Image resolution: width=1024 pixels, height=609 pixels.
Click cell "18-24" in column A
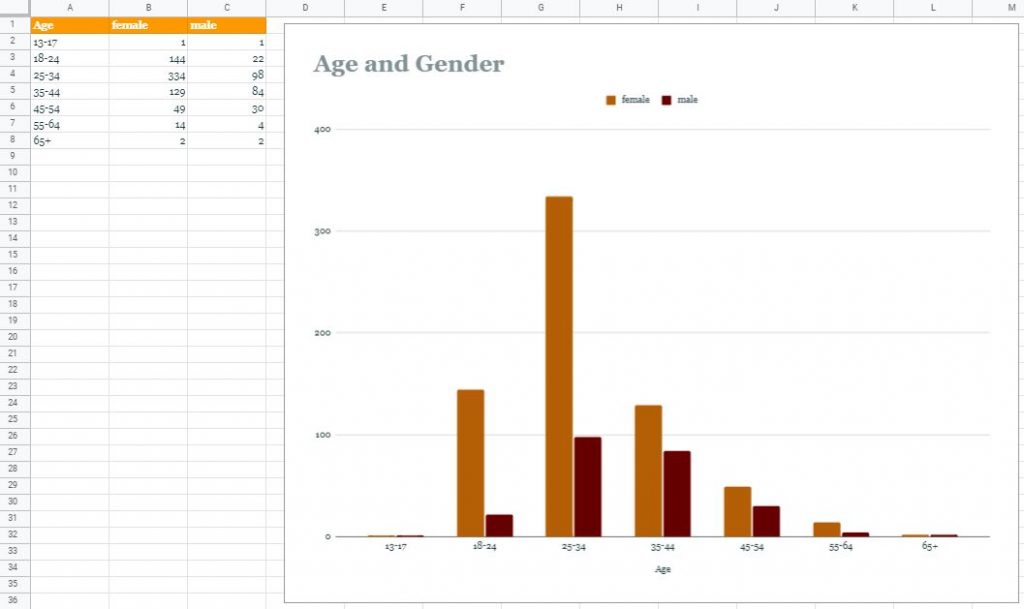point(70,58)
